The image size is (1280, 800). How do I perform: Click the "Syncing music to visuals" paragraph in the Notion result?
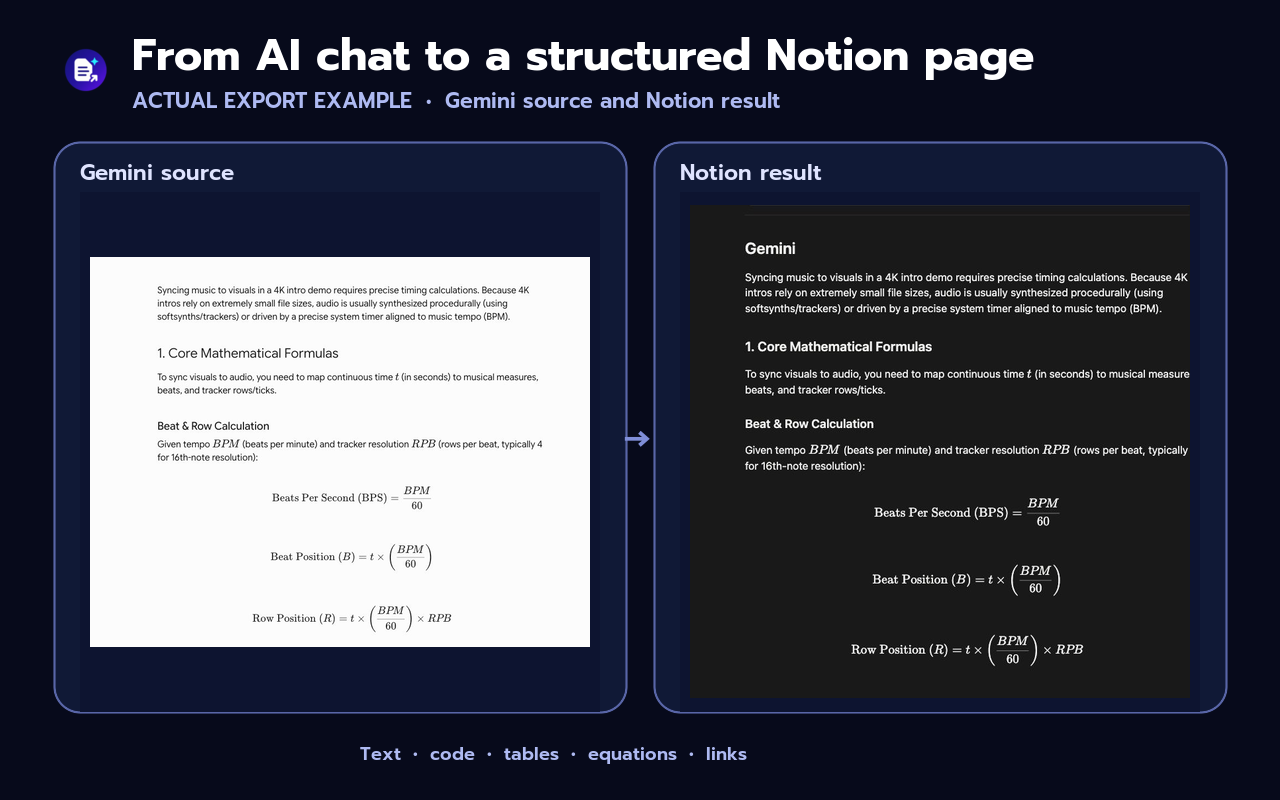pos(966,293)
